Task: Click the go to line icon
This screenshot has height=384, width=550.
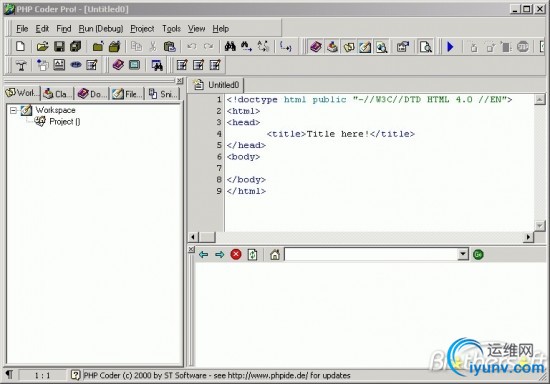Action: click(x=286, y=46)
